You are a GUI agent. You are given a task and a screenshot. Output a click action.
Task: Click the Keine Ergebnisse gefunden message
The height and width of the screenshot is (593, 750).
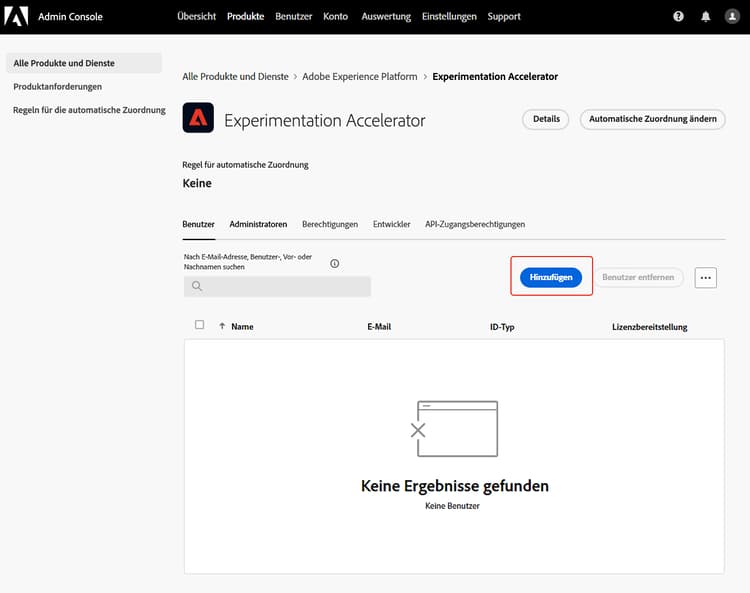tap(455, 486)
